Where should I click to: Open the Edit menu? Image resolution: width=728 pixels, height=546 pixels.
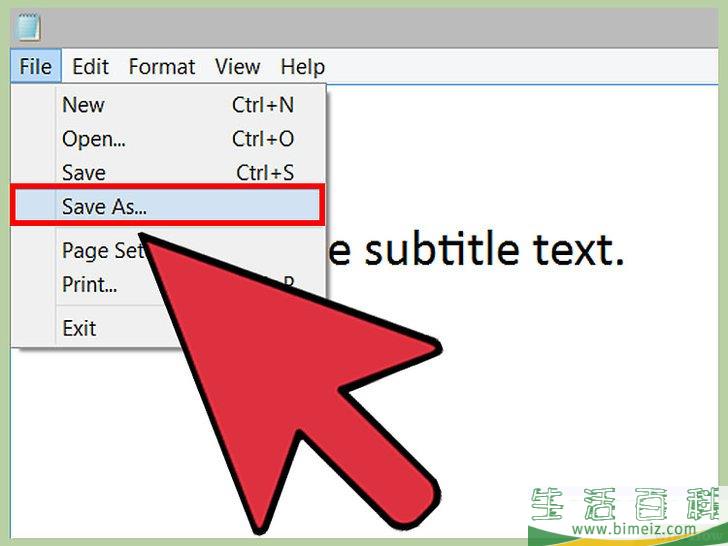(x=91, y=66)
